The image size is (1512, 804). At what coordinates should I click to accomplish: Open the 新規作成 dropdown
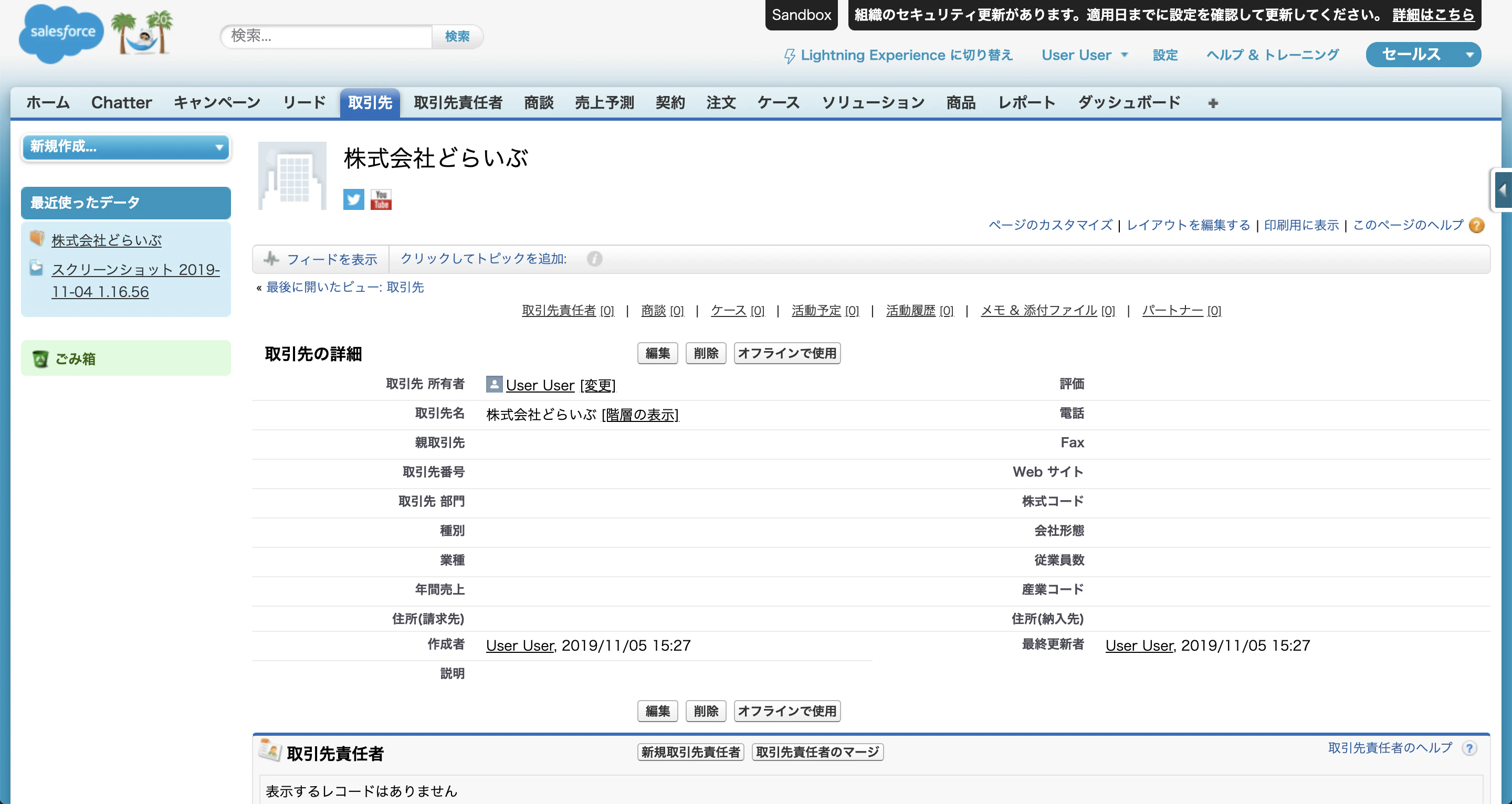(x=125, y=147)
